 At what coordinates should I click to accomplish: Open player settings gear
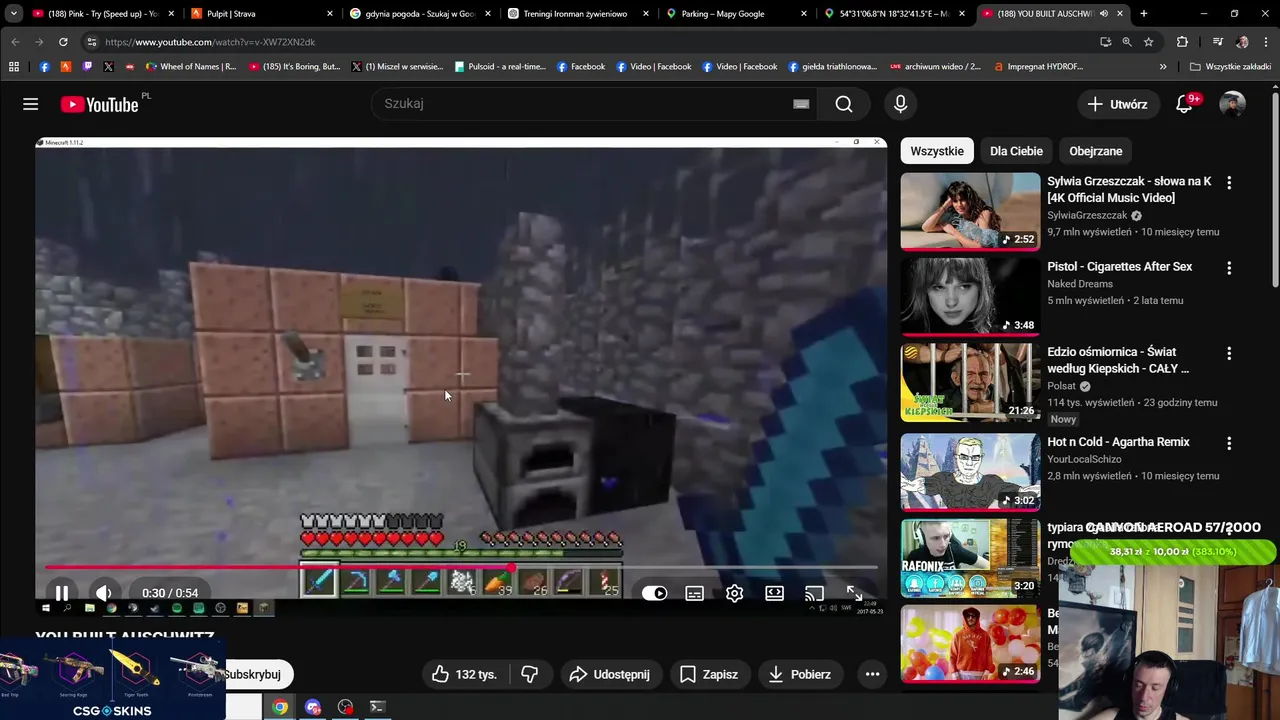734,593
